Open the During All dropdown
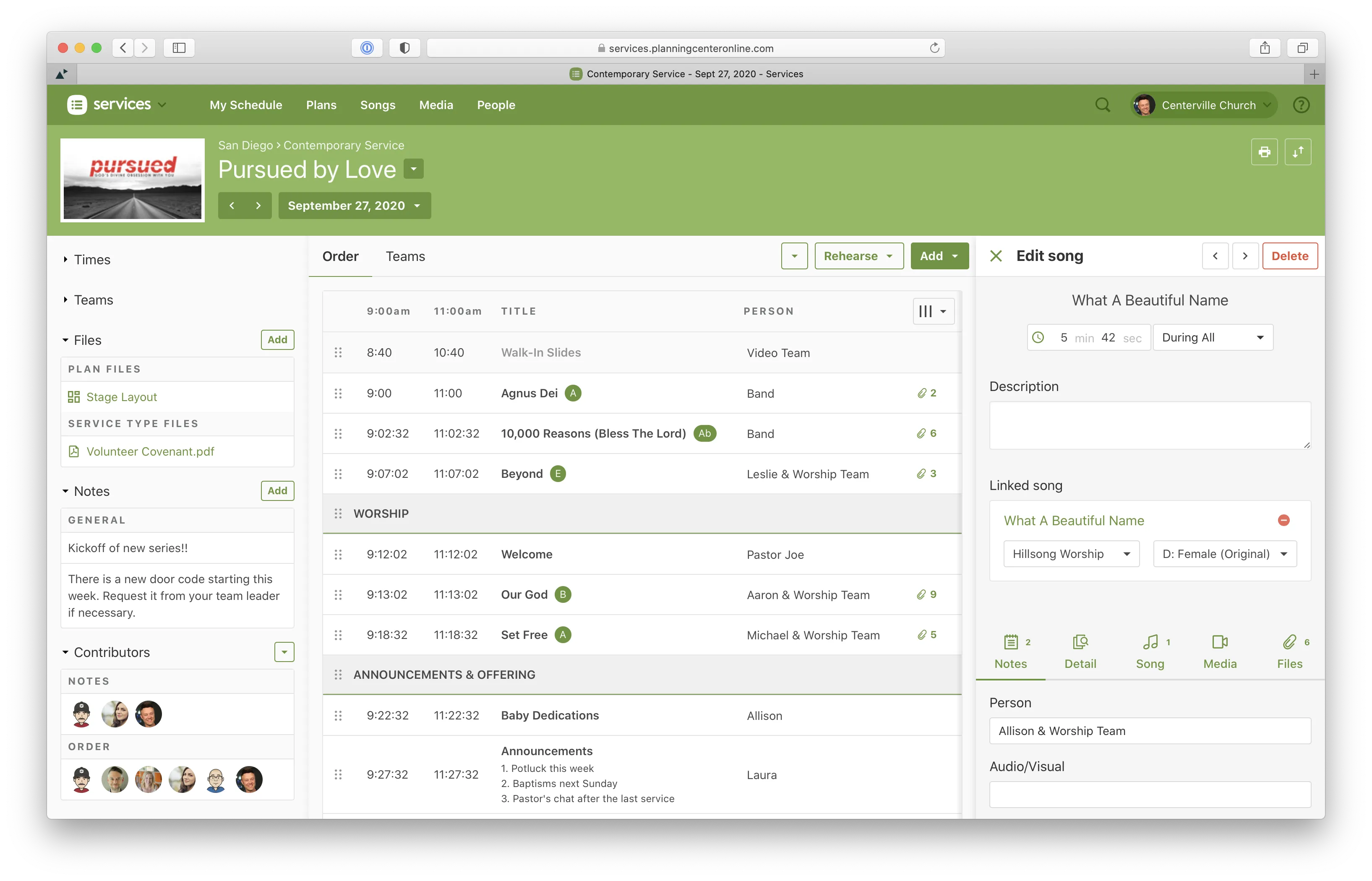Viewport: 1372px width, 881px height. (1213, 338)
